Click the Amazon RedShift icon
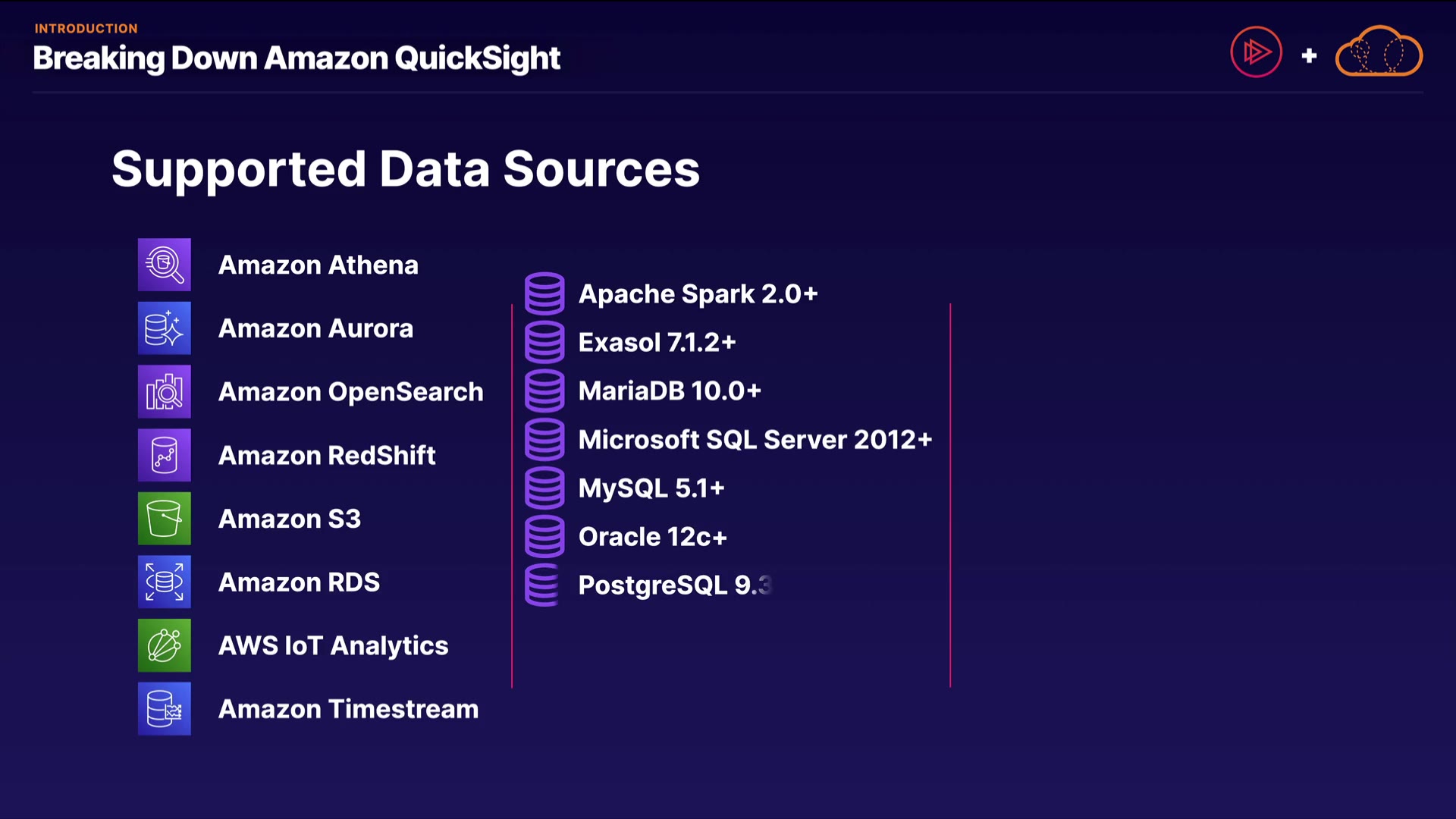The width and height of the screenshot is (1456, 819). (164, 455)
